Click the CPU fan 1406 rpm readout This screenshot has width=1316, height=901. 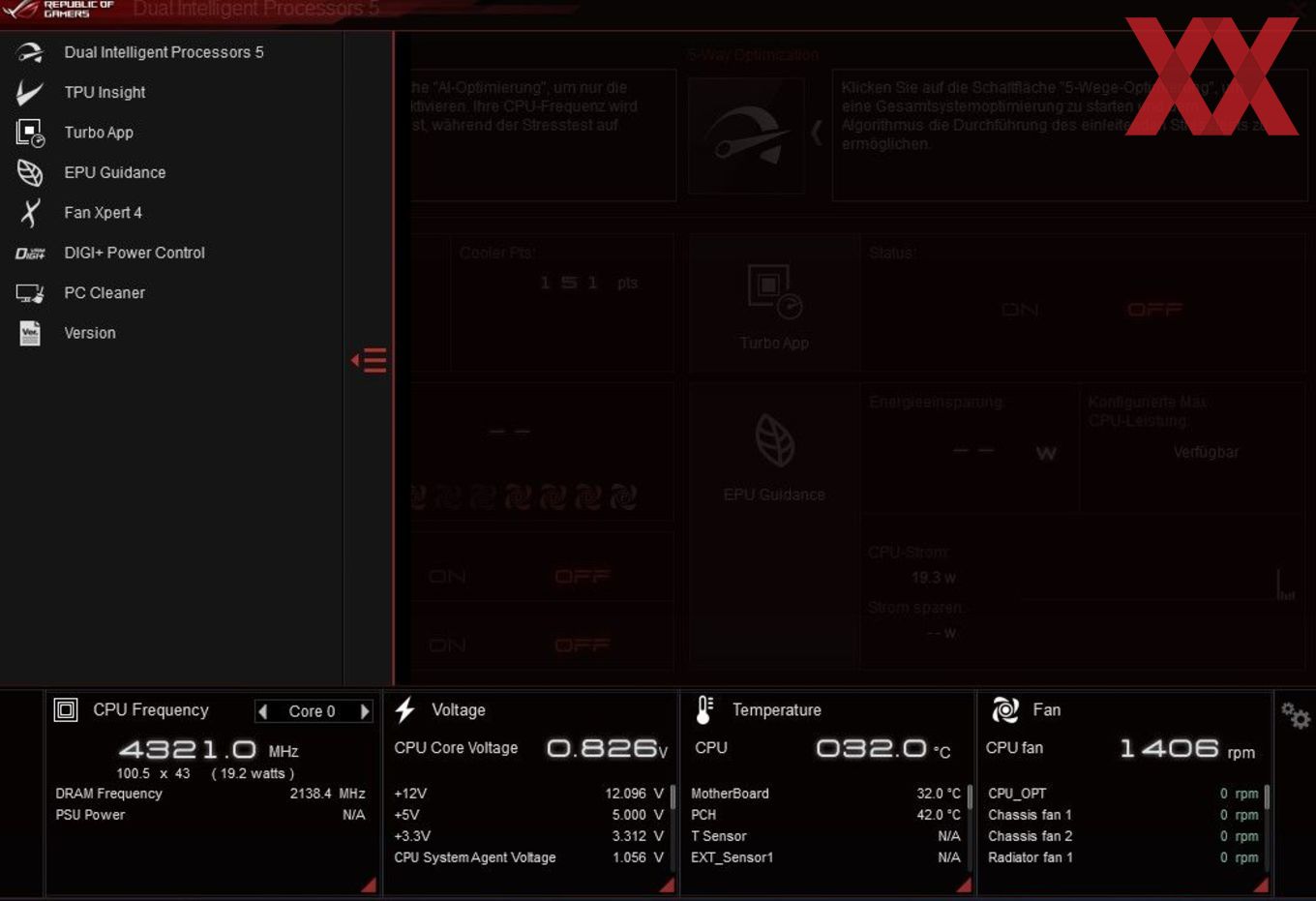(1187, 748)
